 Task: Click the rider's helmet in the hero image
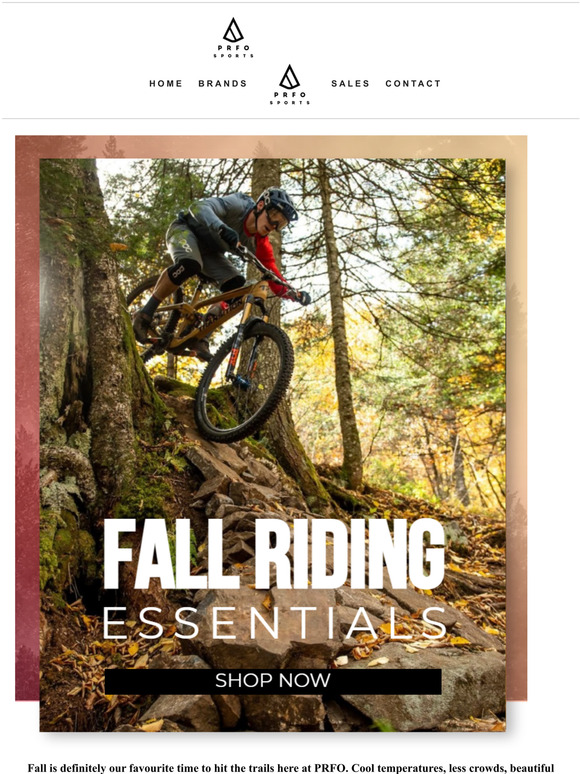click(x=278, y=203)
